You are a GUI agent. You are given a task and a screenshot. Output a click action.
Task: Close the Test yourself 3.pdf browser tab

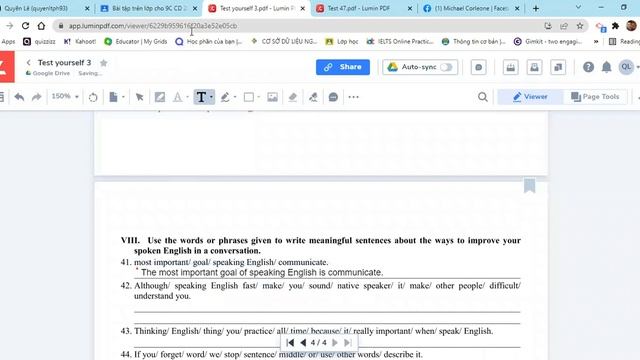tap(302, 8)
